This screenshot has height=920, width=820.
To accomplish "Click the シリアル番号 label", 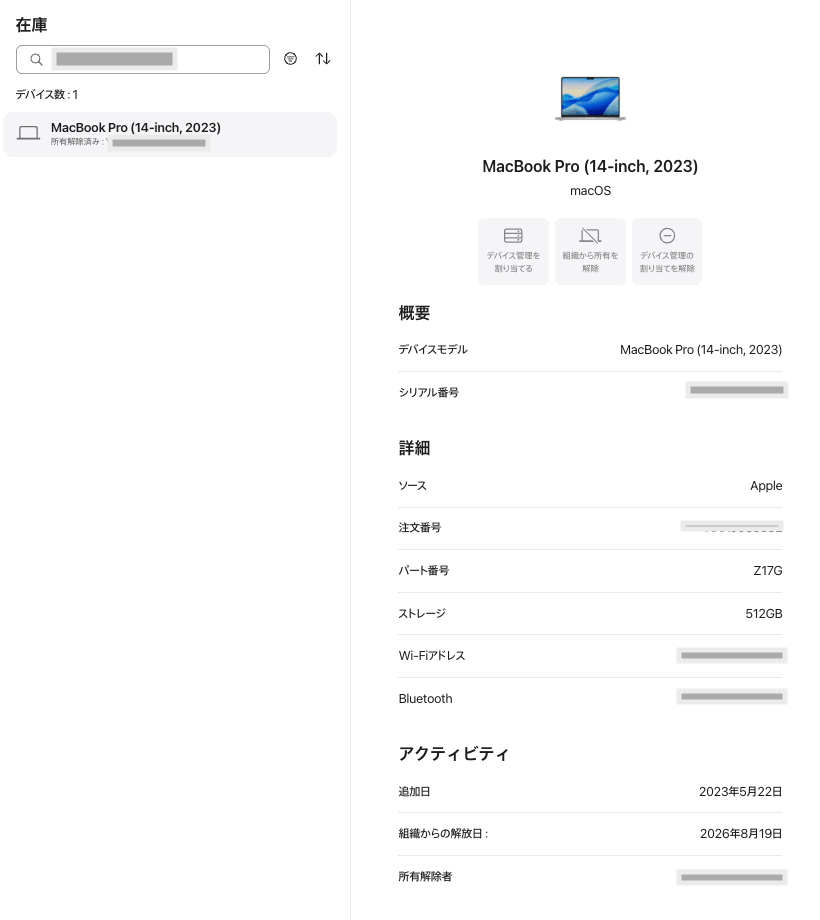I will click(429, 392).
